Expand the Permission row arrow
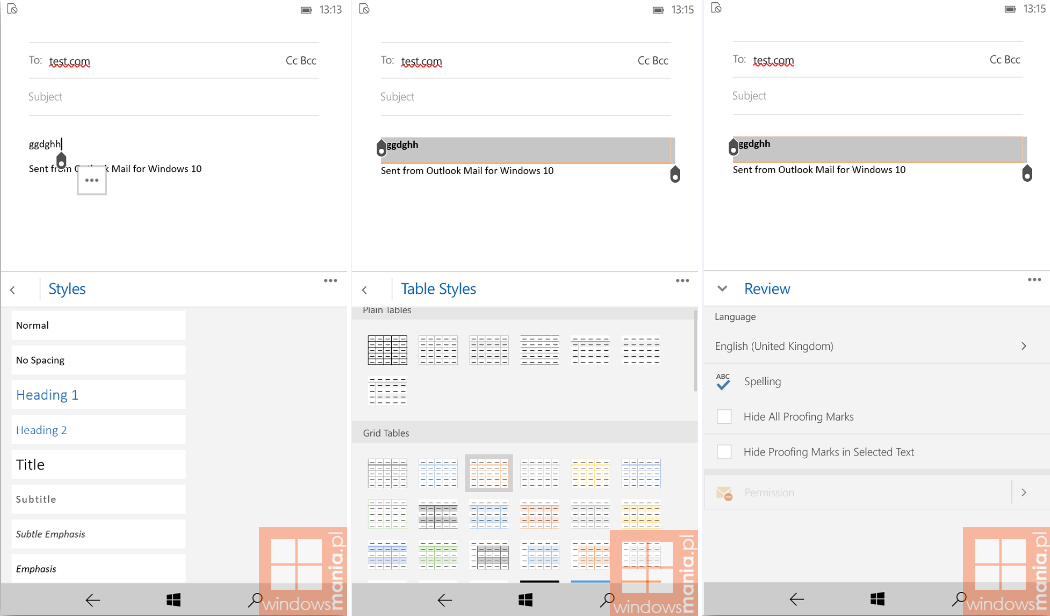Screen dimensions: 1050x616 tap(1023, 492)
